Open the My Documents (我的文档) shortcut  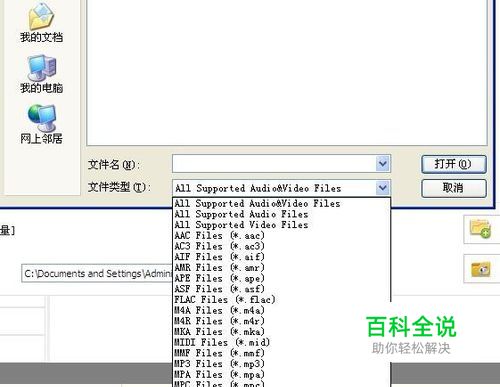click(x=41, y=23)
